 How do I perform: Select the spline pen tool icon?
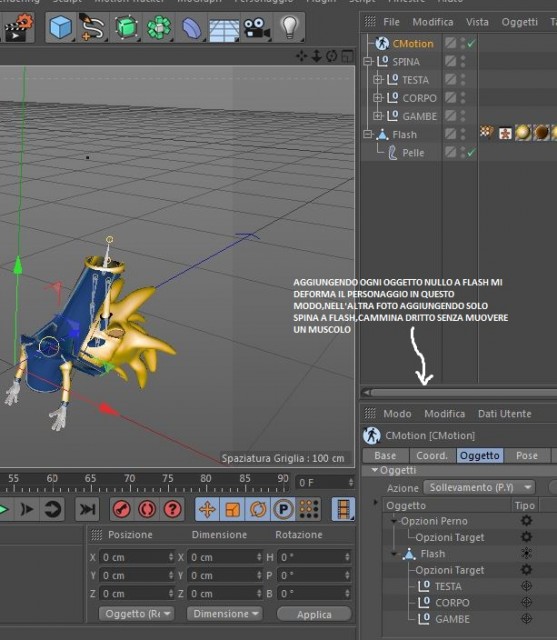(93, 27)
